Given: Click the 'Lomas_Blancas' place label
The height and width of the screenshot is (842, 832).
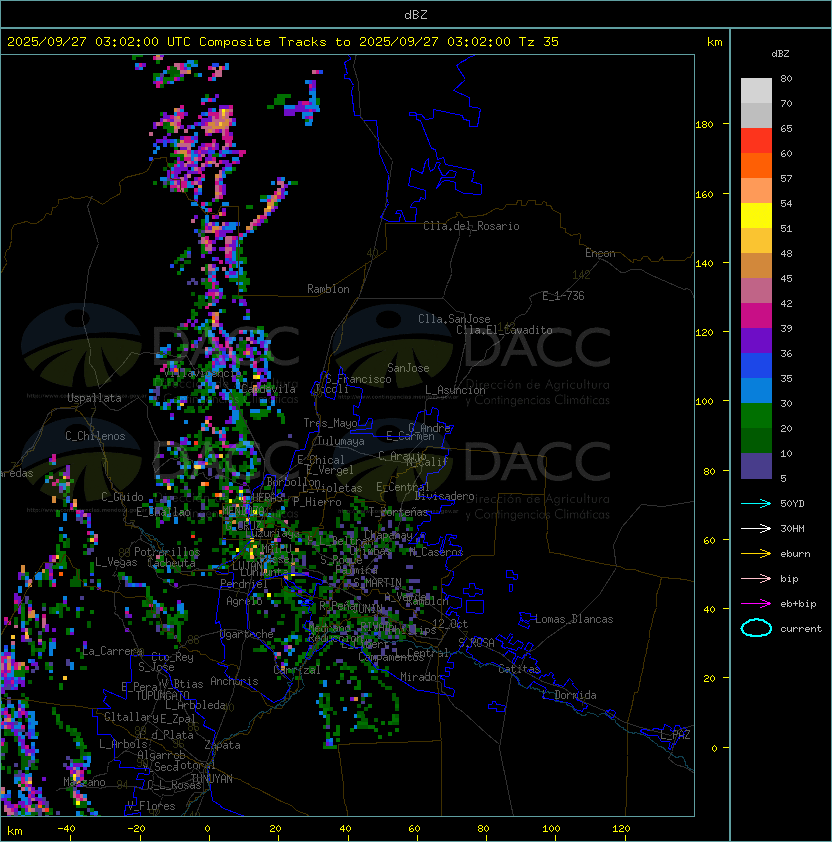Looking at the screenshot, I should [574, 619].
